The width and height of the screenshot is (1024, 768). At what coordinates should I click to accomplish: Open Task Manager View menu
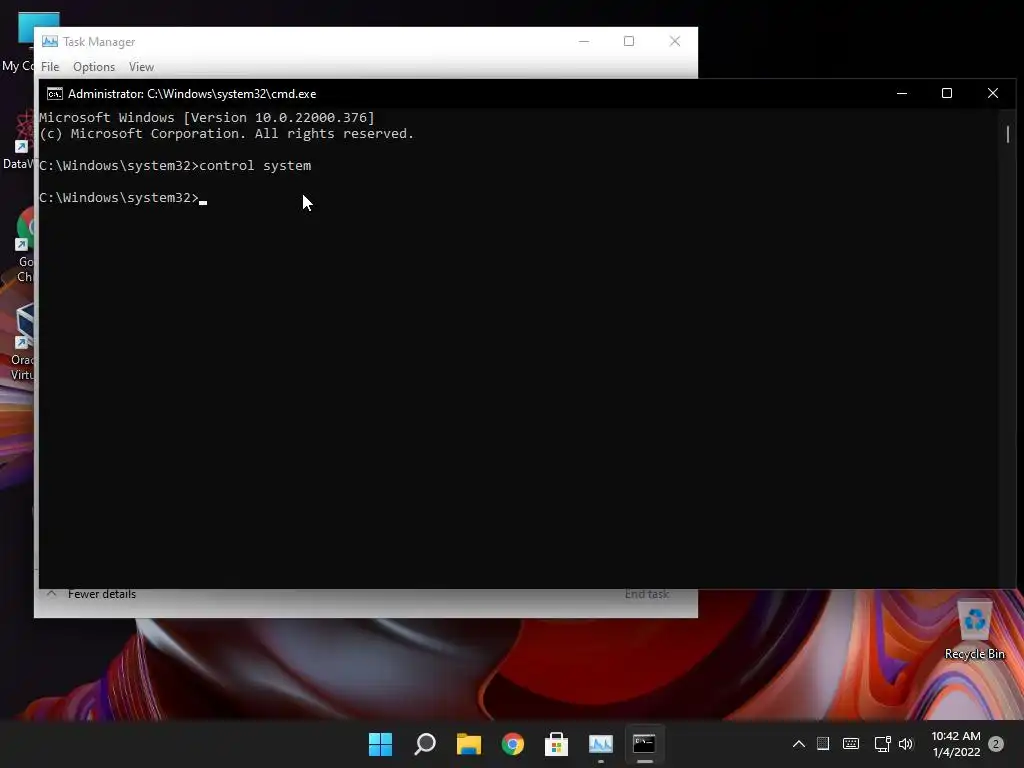[x=141, y=67]
